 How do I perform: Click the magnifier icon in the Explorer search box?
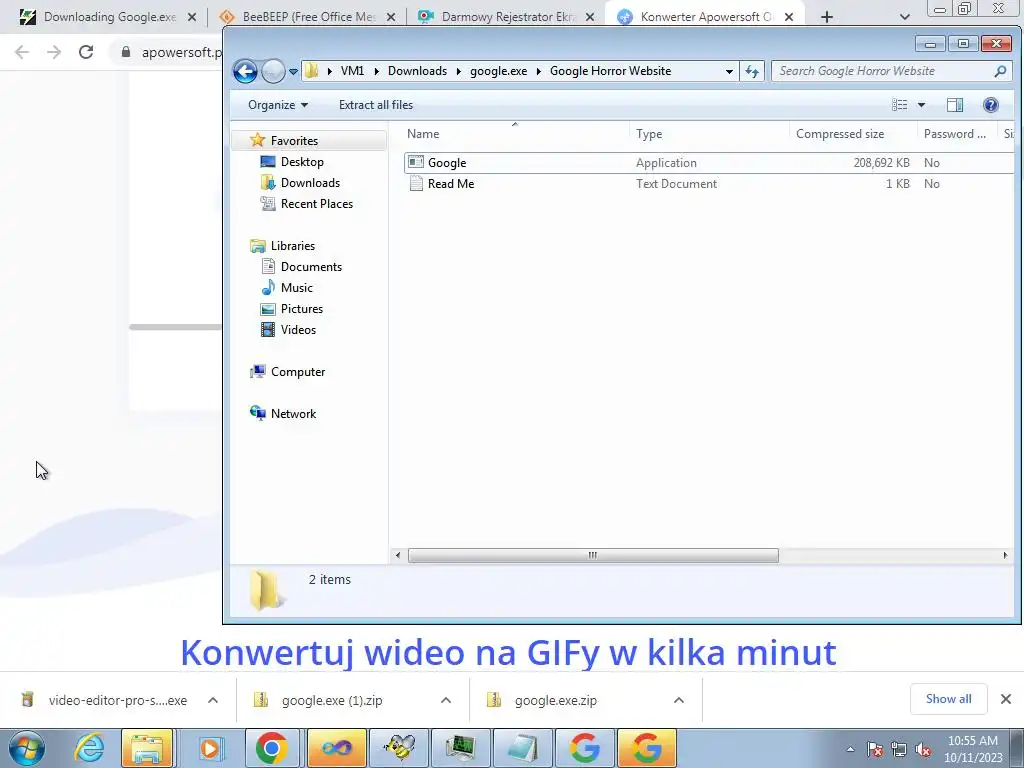coord(1000,71)
